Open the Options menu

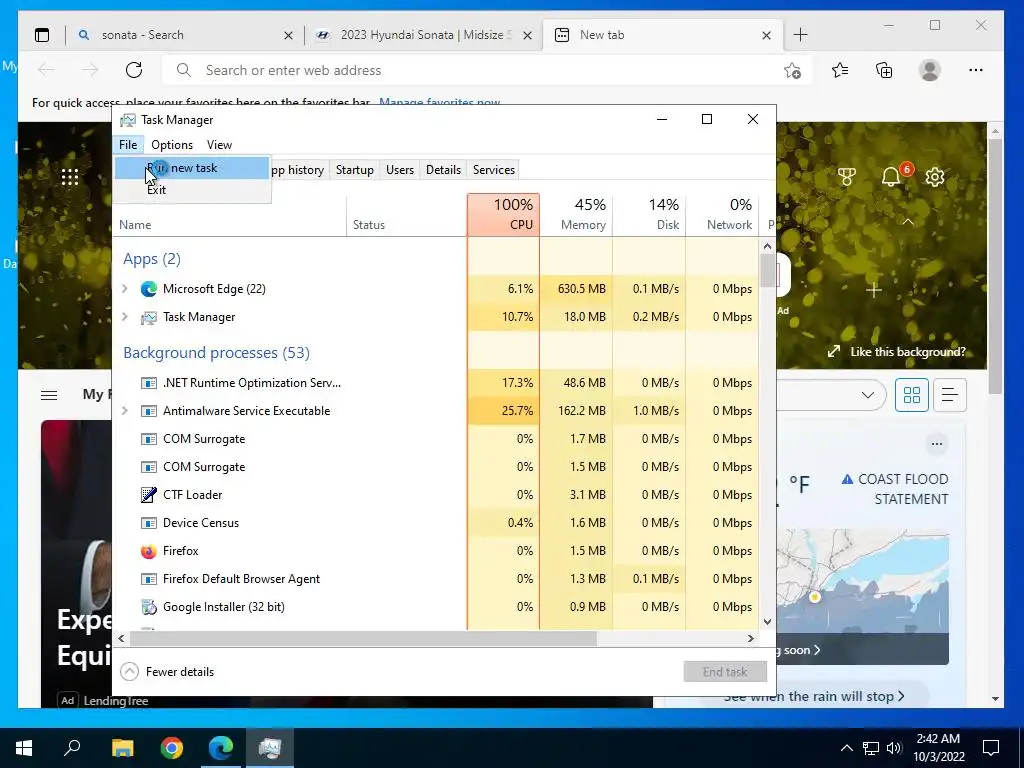172,145
